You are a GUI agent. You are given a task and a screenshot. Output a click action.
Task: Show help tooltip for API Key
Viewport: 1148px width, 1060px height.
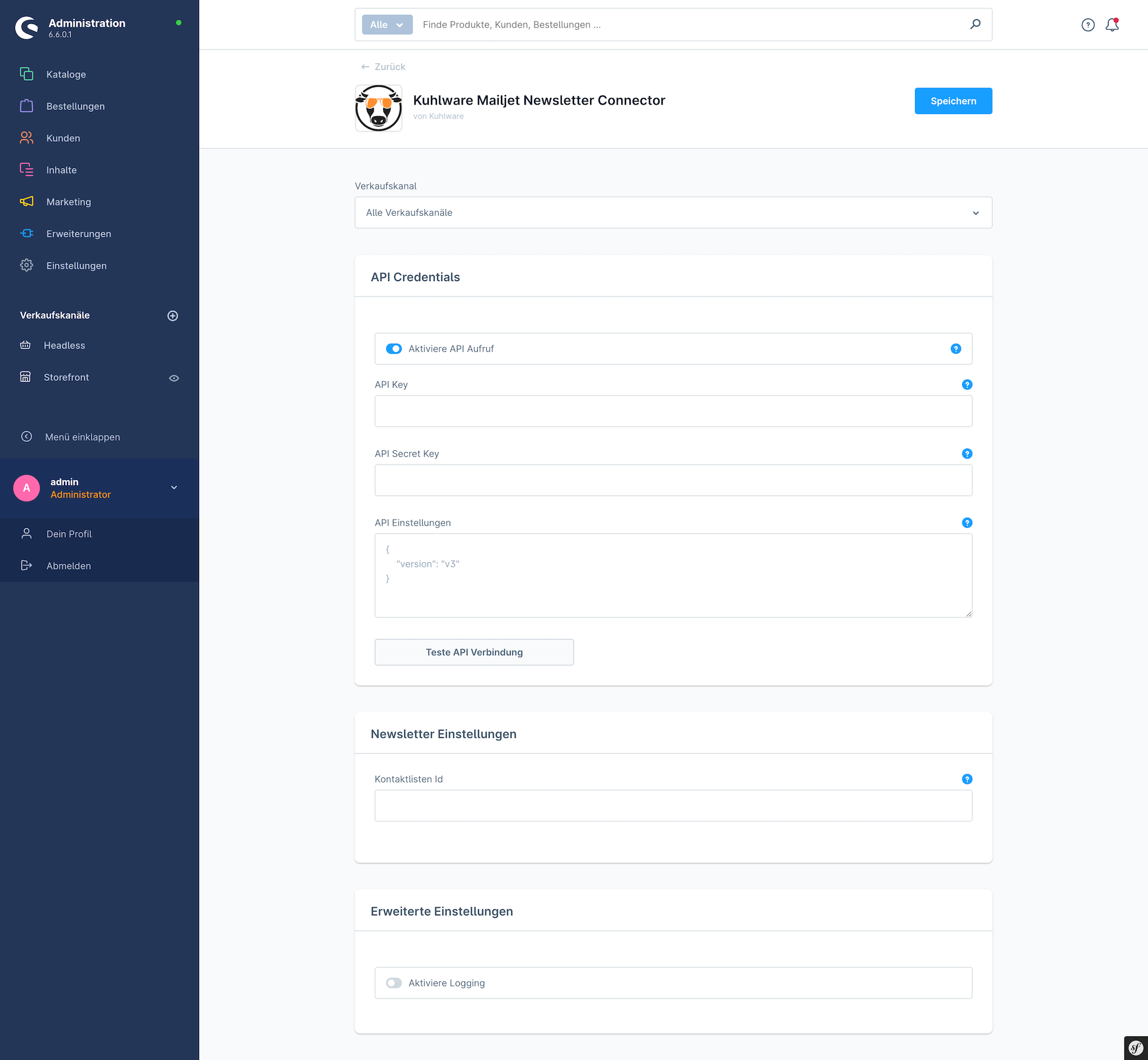click(x=967, y=384)
